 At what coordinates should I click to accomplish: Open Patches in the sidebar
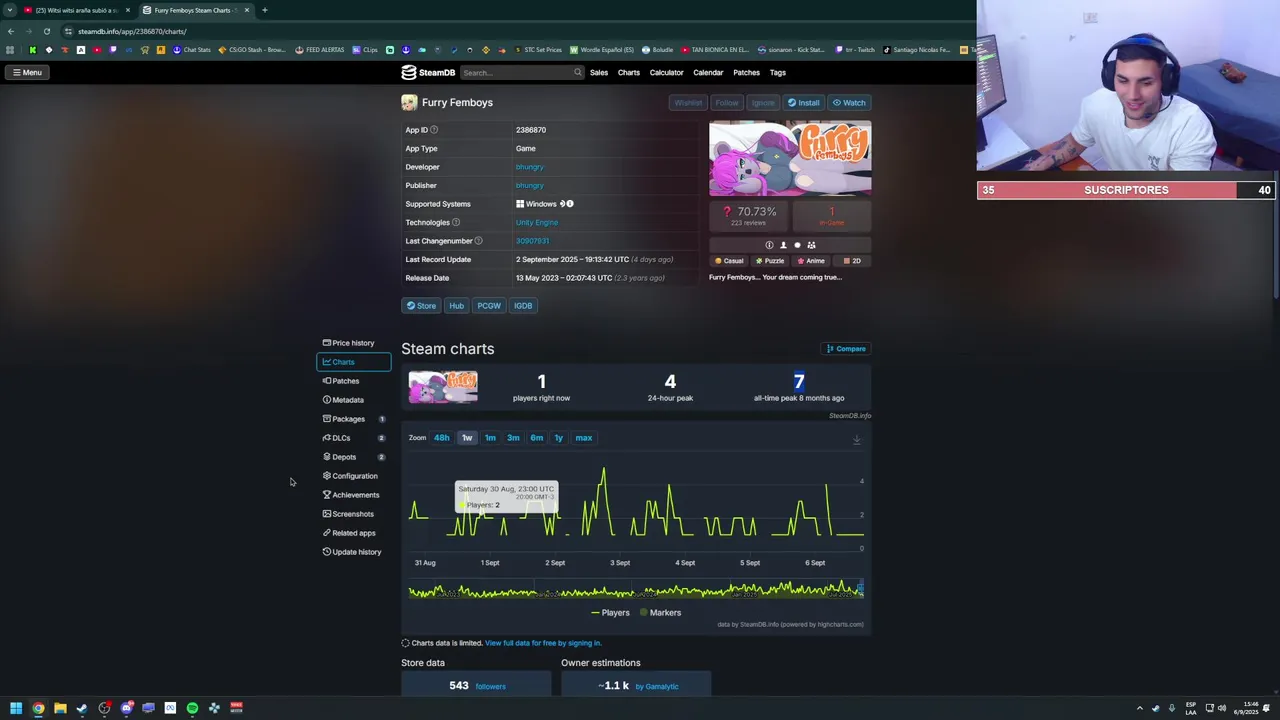click(x=340, y=381)
